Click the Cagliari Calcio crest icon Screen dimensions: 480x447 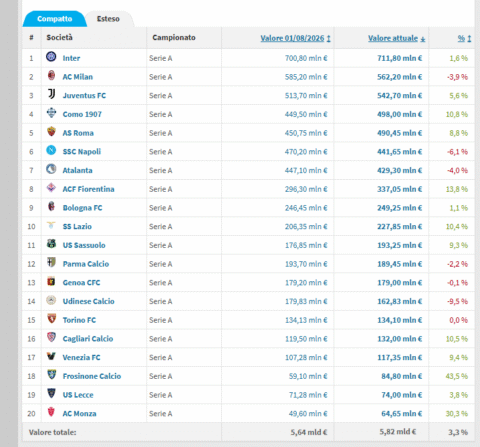pos(51,337)
